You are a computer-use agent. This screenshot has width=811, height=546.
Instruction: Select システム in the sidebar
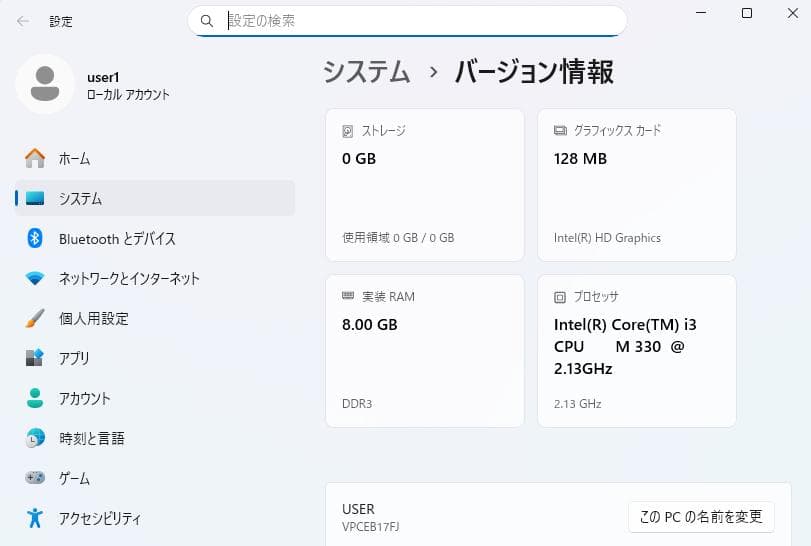(155, 198)
